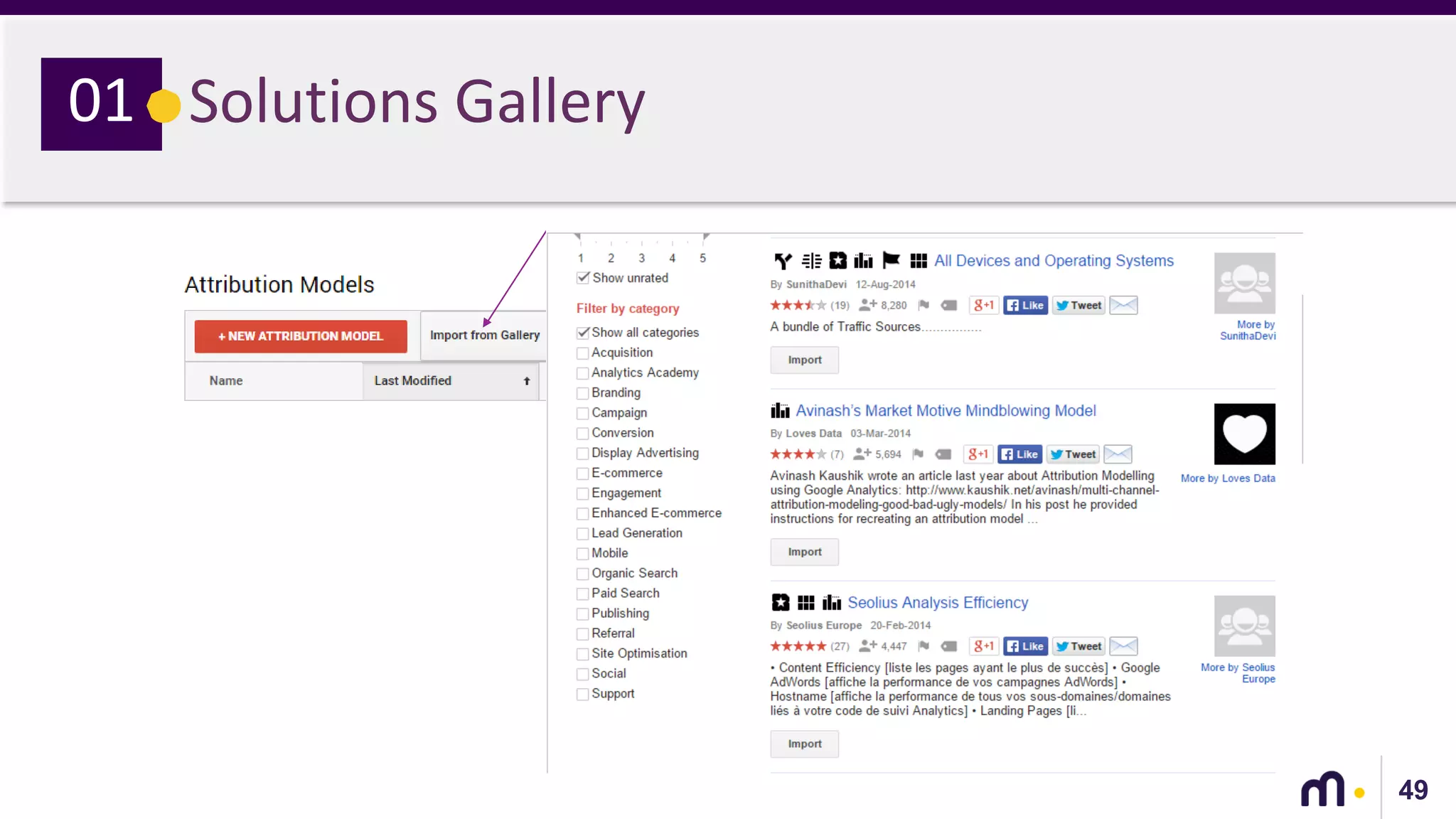Image resolution: width=1456 pixels, height=819 pixels.
Task: Click Google +1 on All Devices entry
Action: click(984, 306)
